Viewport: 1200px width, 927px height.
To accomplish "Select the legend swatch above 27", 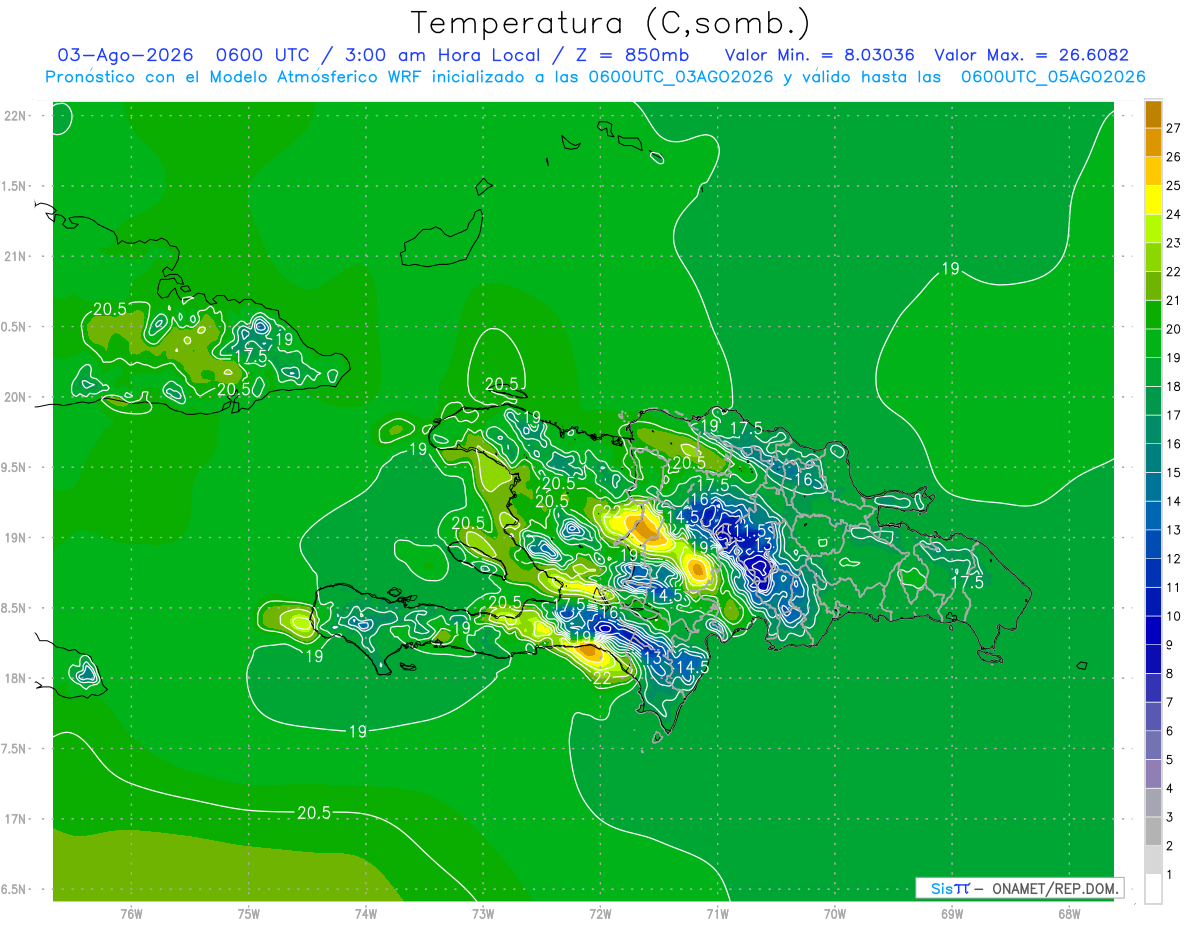I will coord(1153,114).
